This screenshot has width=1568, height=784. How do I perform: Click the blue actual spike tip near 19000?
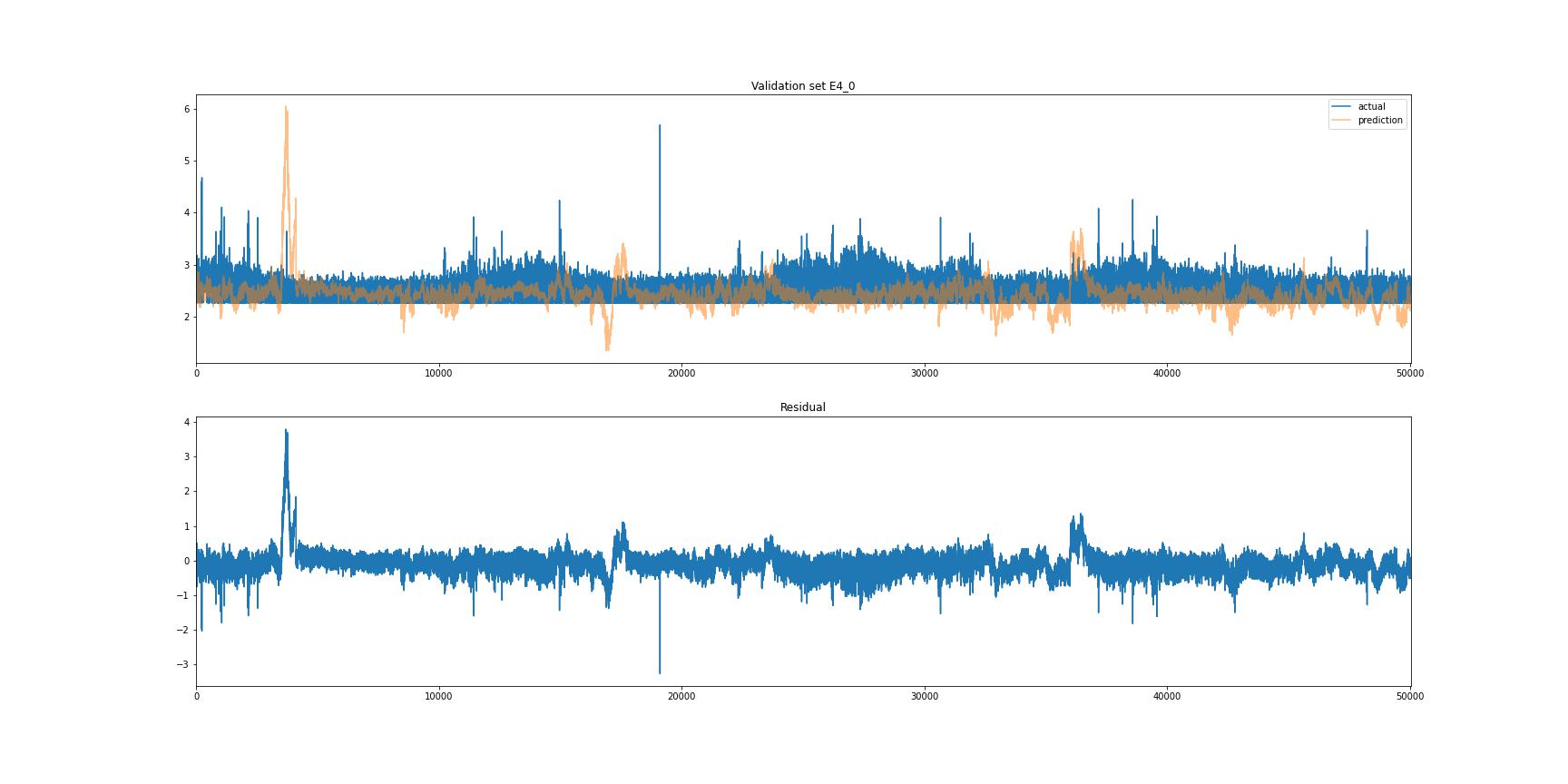point(660,126)
